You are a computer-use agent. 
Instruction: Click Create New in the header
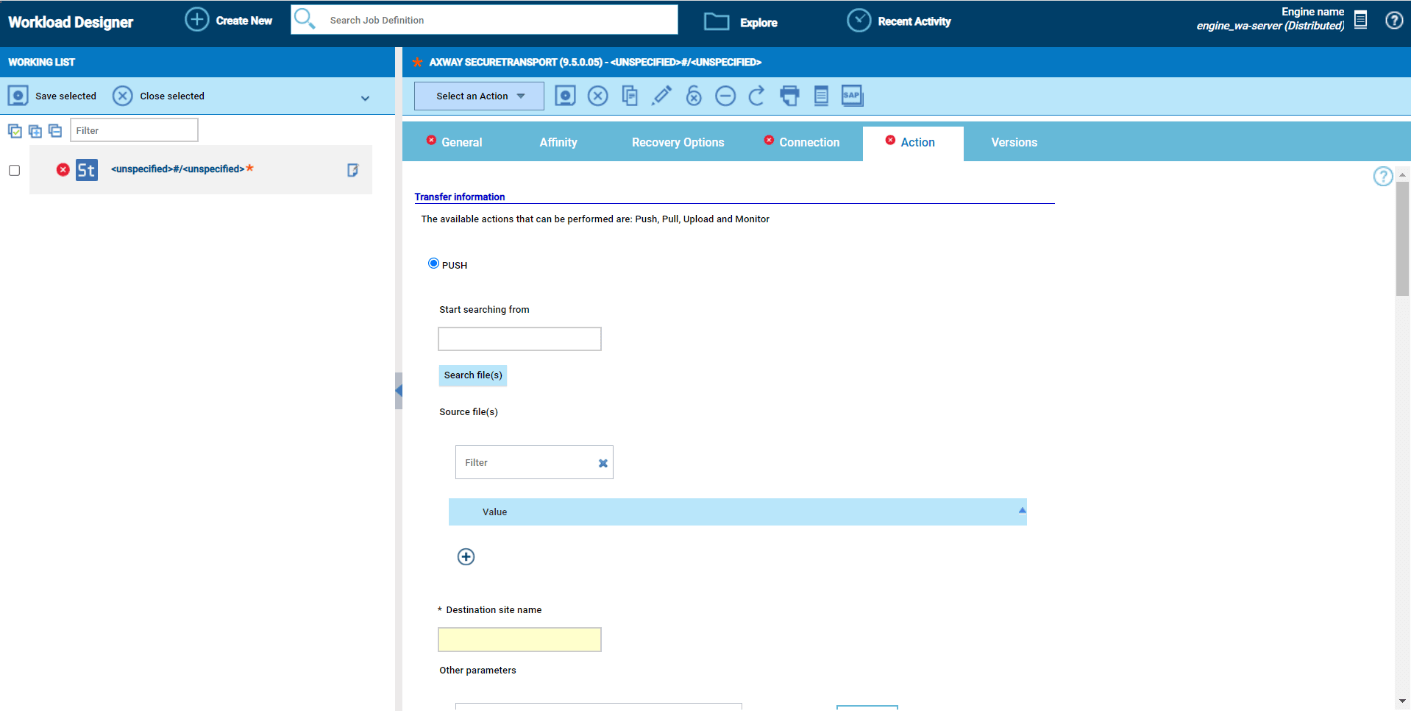pos(230,20)
